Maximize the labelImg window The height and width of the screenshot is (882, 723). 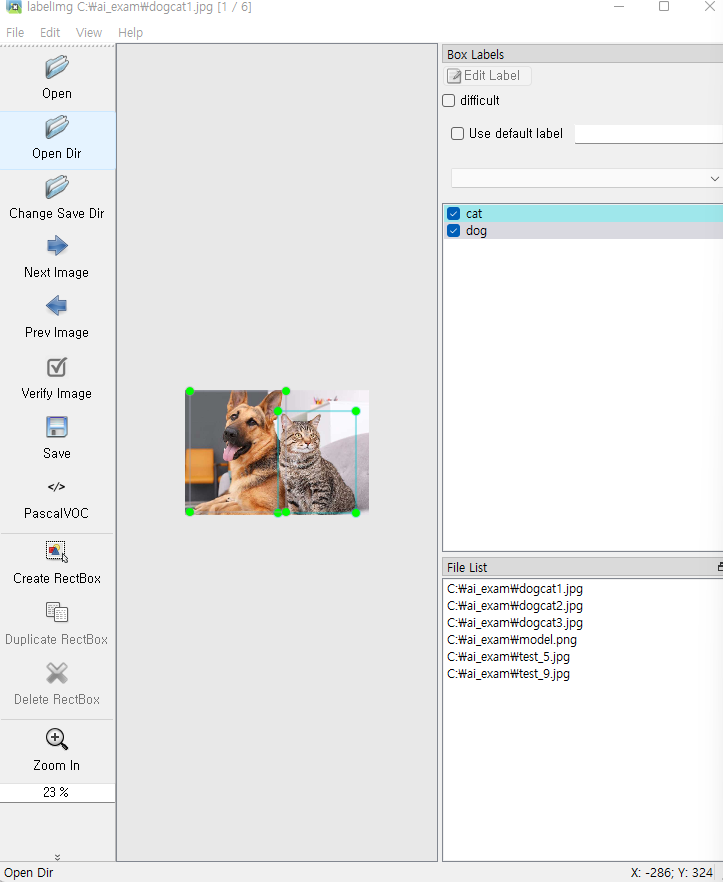(664, 7)
